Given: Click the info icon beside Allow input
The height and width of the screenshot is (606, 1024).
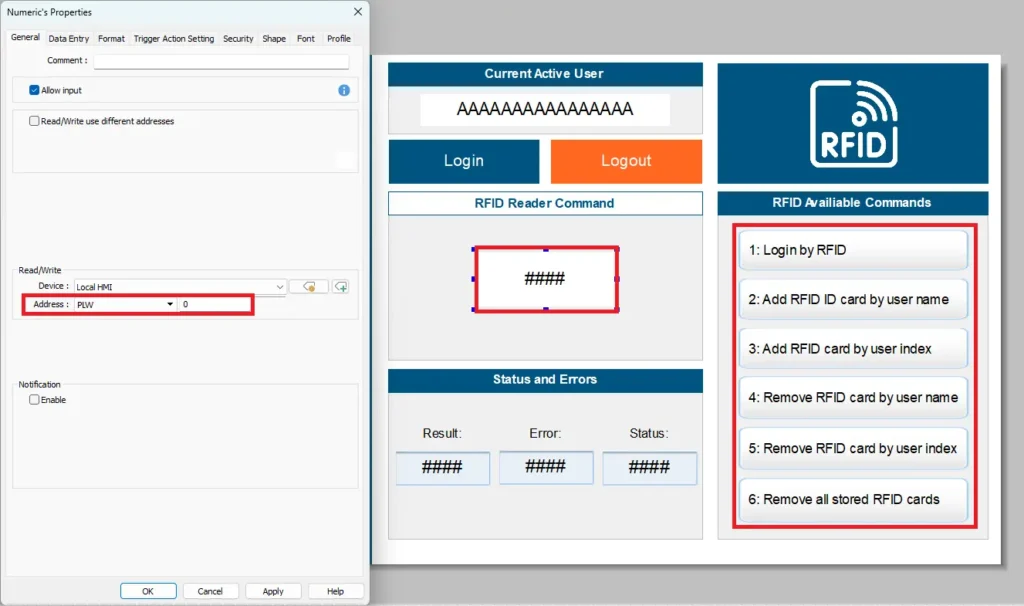Looking at the screenshot, I should 343,90.
